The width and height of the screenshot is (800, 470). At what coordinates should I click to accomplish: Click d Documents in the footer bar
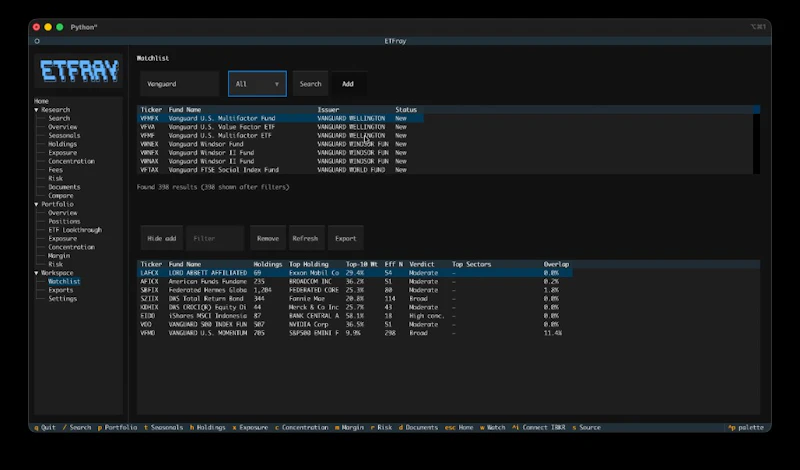point(418,428)
